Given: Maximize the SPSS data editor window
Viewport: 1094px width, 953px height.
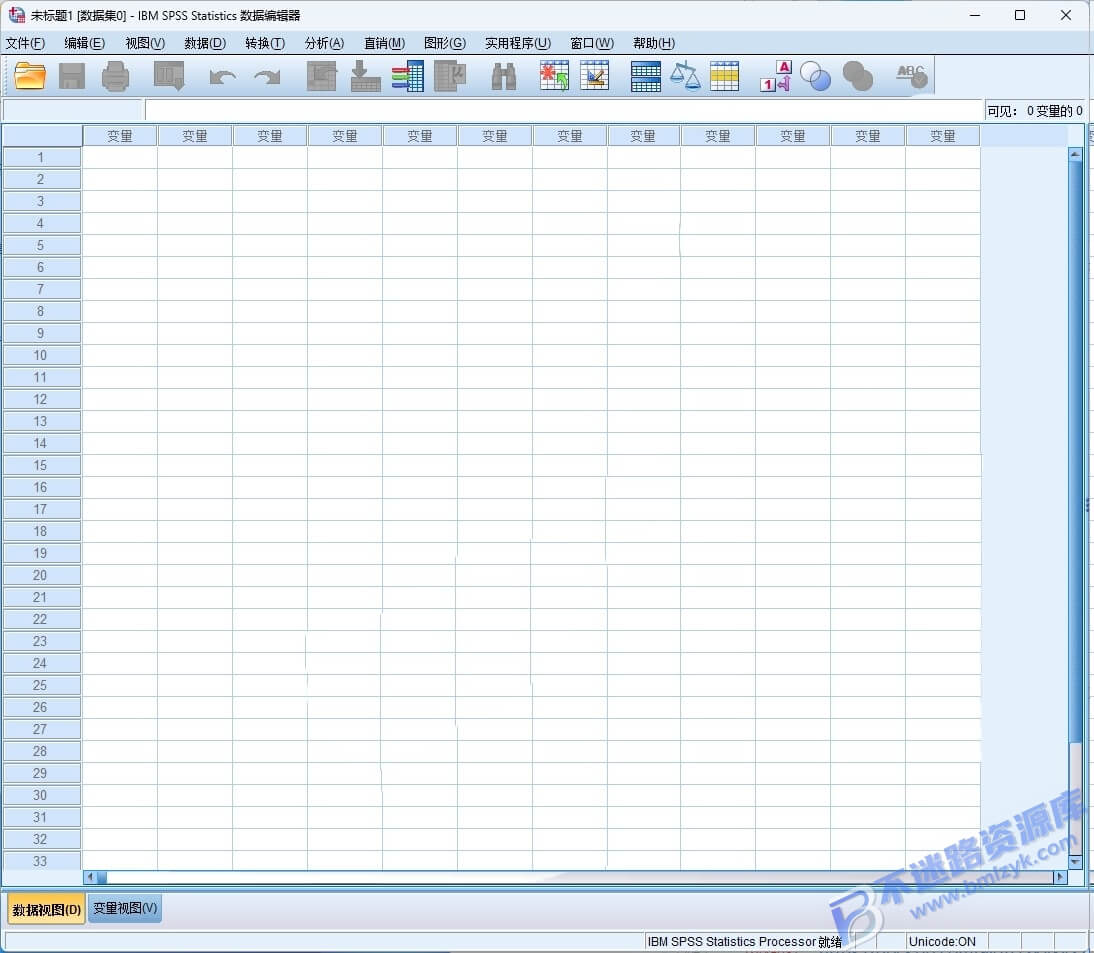Looking at the screenshot, I should [1020, 15].
